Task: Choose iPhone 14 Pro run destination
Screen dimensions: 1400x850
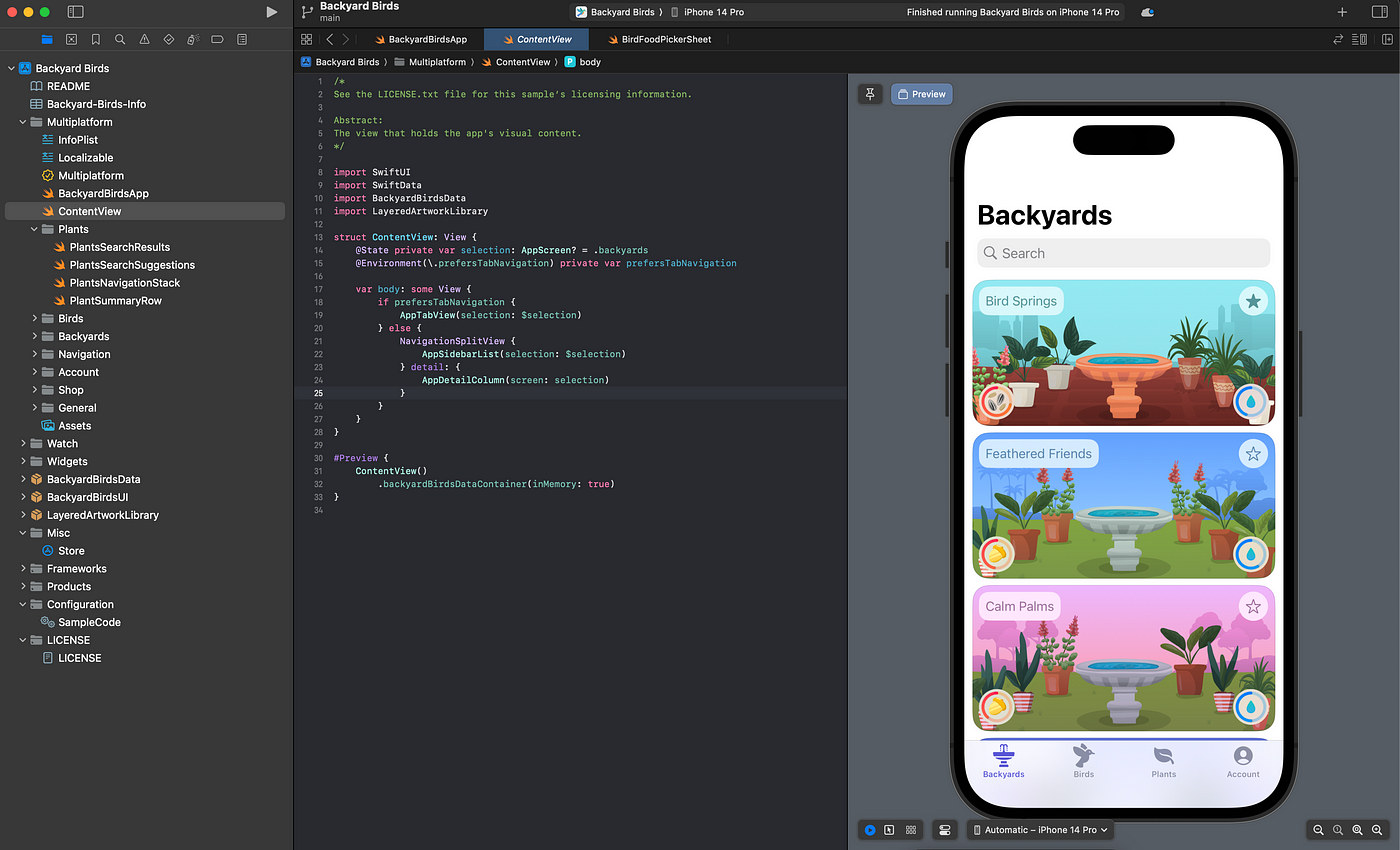Action: click(707, 12)
